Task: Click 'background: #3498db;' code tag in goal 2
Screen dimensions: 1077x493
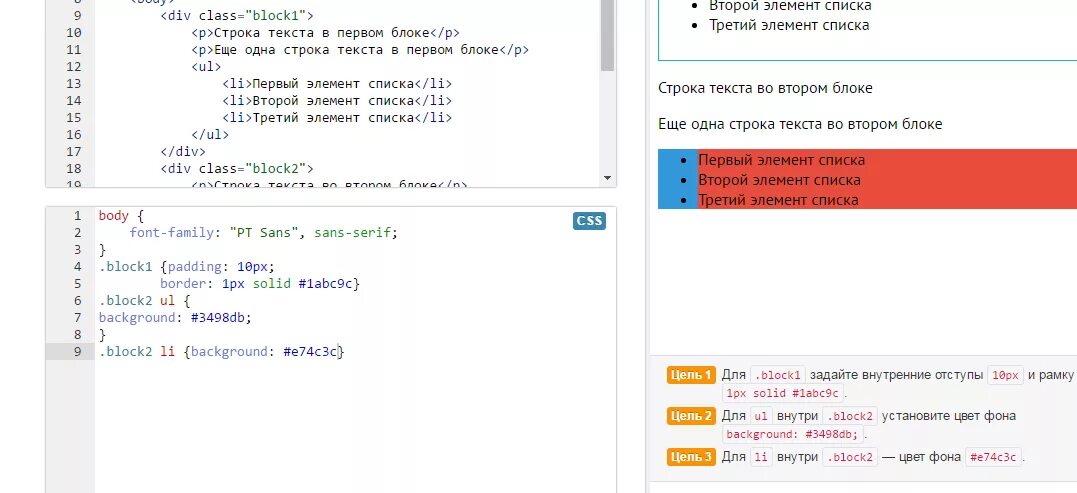Action: coord(793,434)
